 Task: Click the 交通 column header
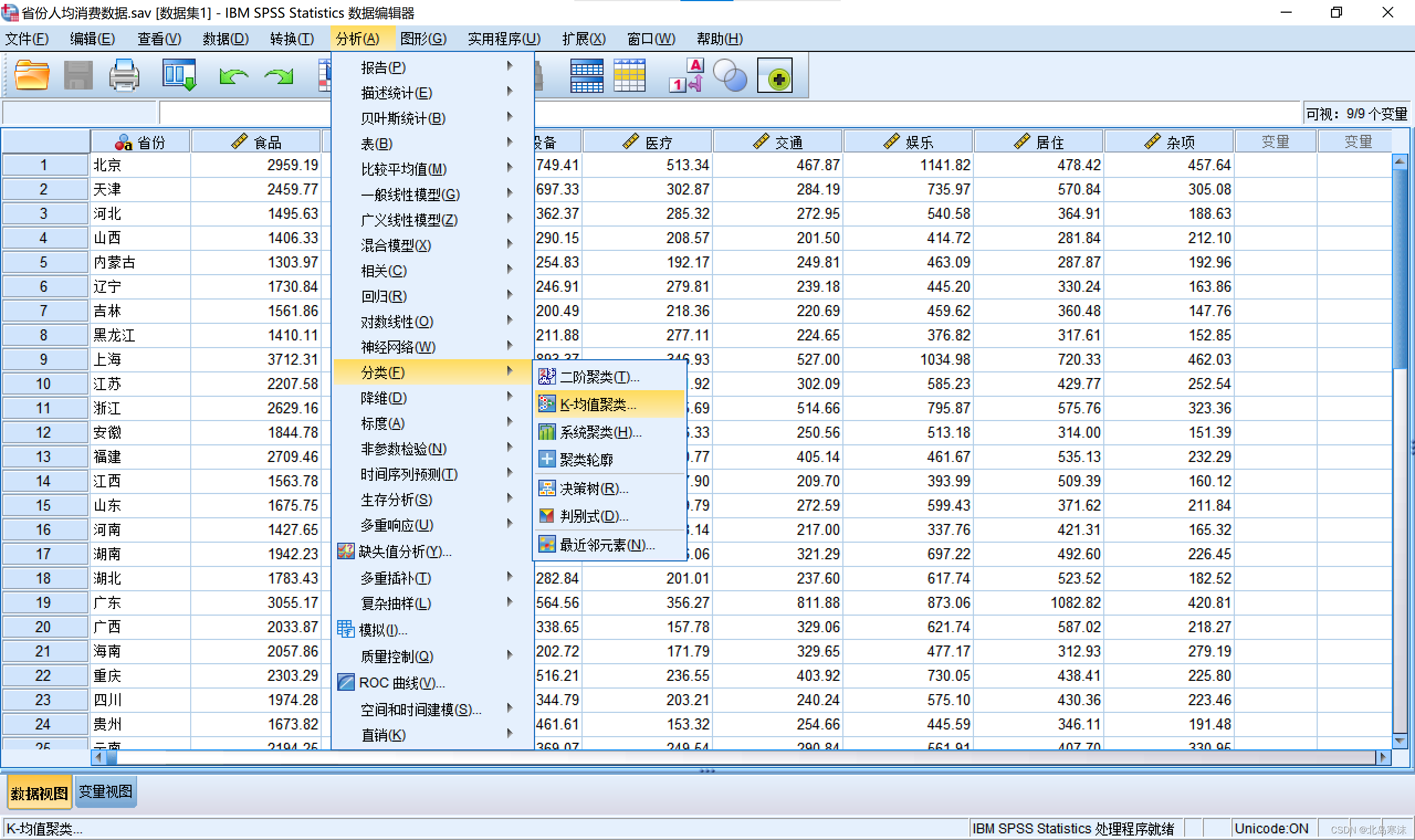[x=778, y=141]
